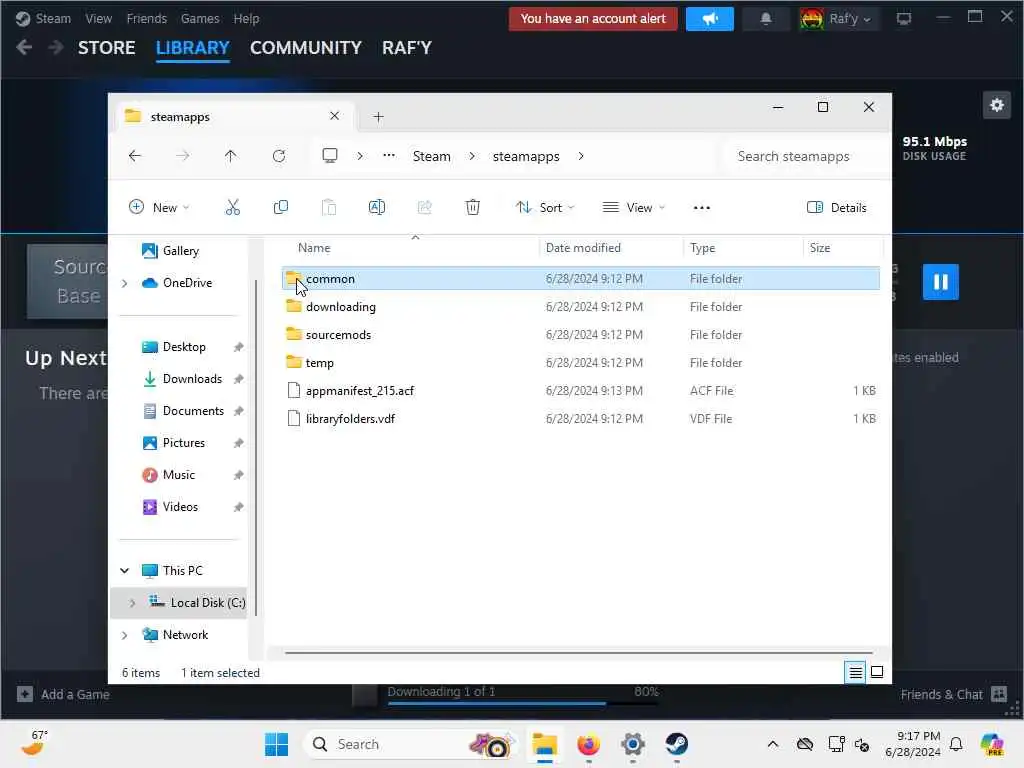Image resolution: width=1024 pixels, height=768 pixels.
Task: Open Friends & Chat in Steam
Action: (x=953, y=694)
